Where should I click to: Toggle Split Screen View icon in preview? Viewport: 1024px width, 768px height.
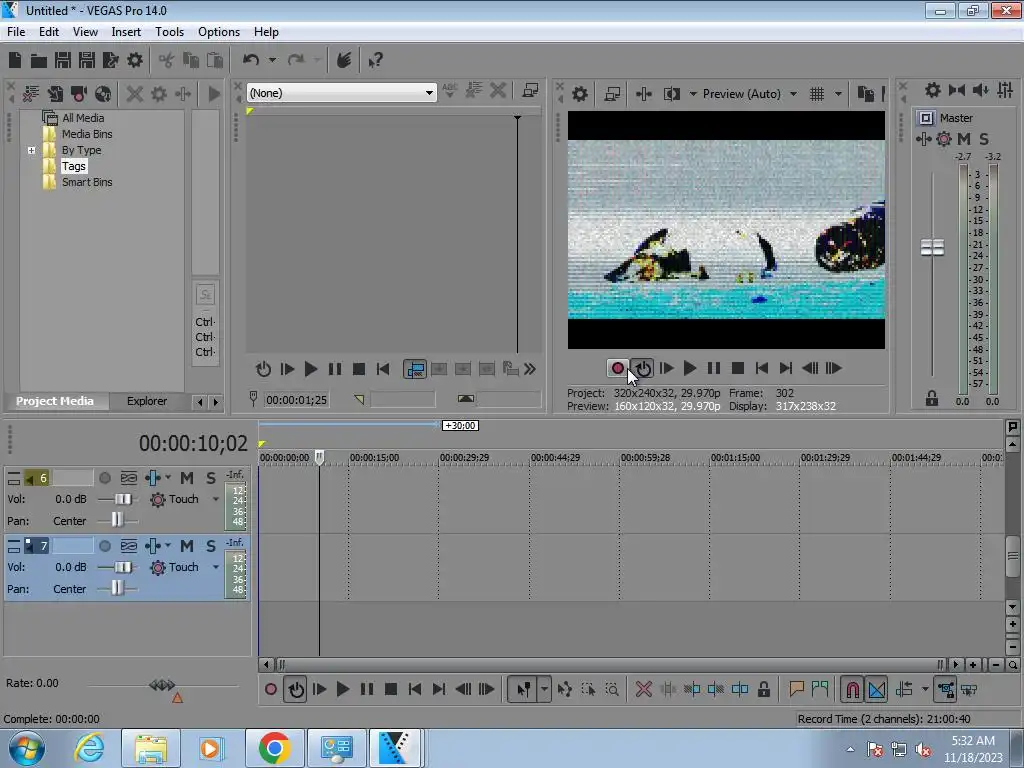click(x=672, y=94)
